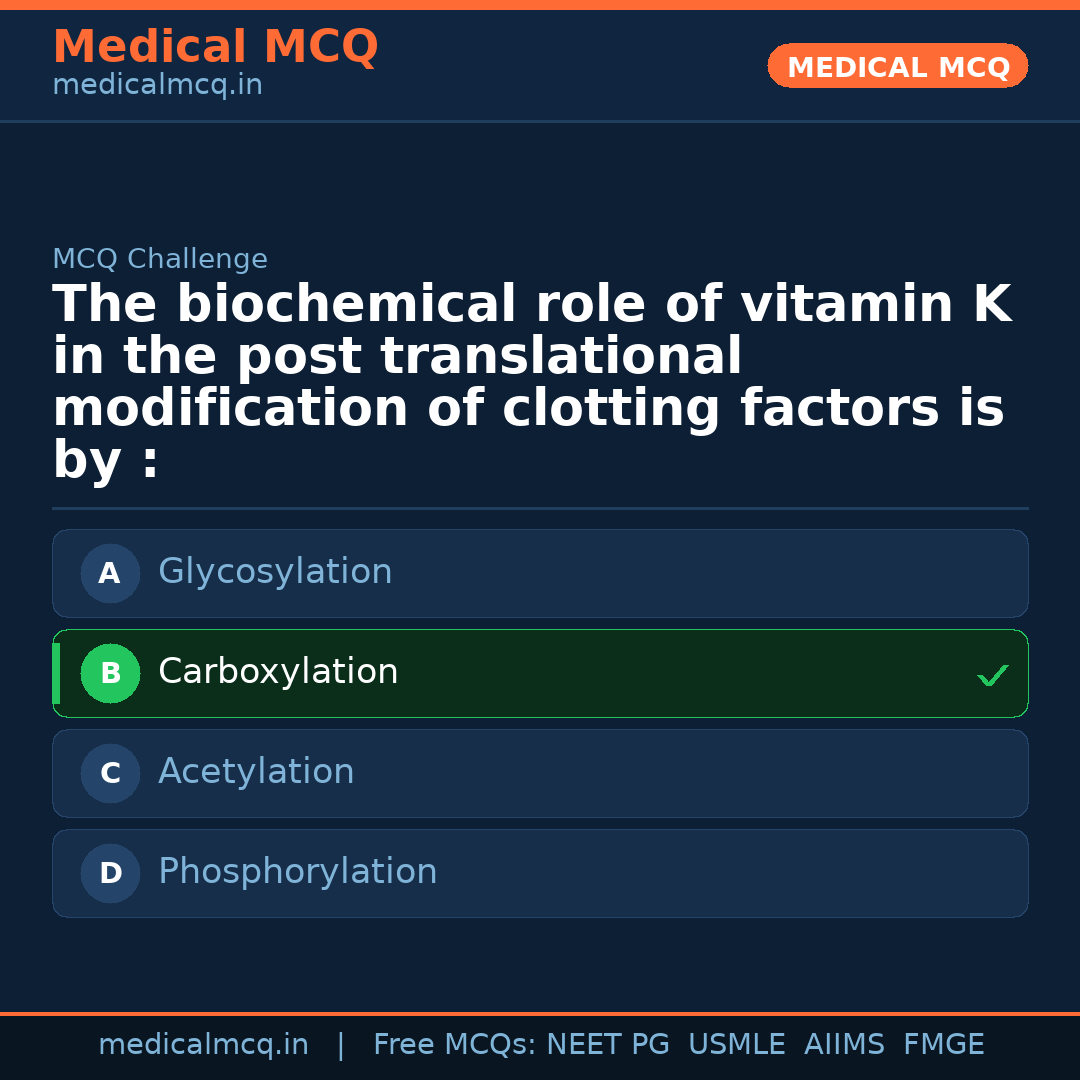
Task: Open medicalmcq.in link under the header title
Action: [157, 86]
